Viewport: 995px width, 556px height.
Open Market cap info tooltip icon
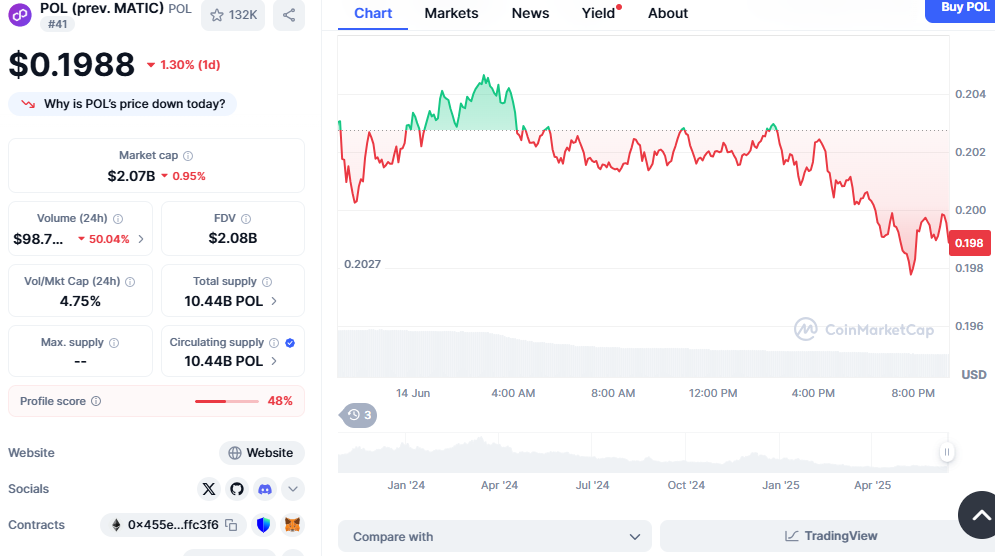pos(188,156)
